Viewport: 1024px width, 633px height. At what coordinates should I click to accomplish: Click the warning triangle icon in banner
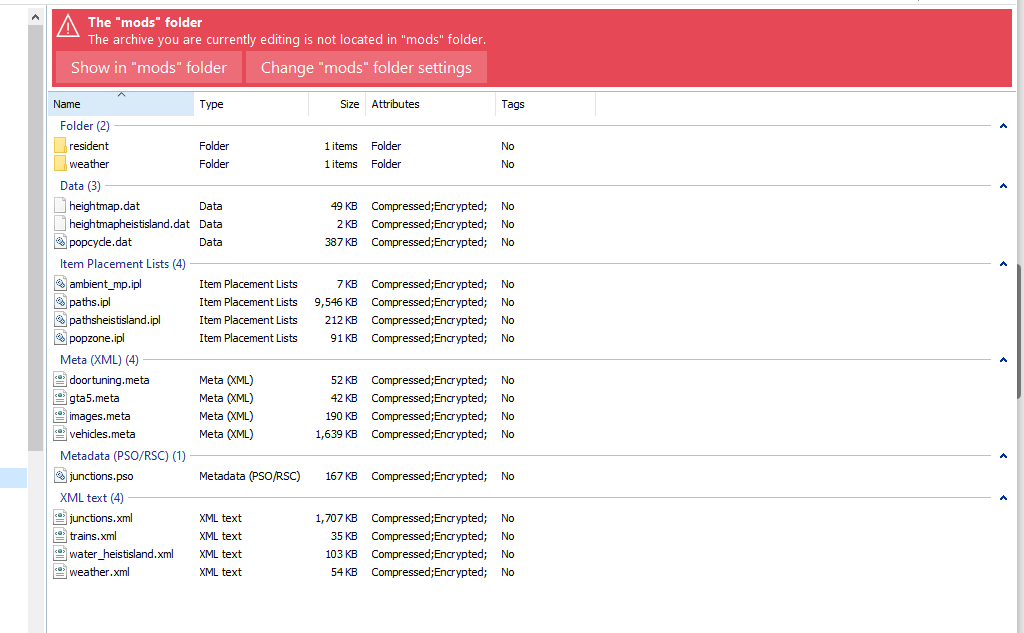pyautogui.click(x=68, y=27)
